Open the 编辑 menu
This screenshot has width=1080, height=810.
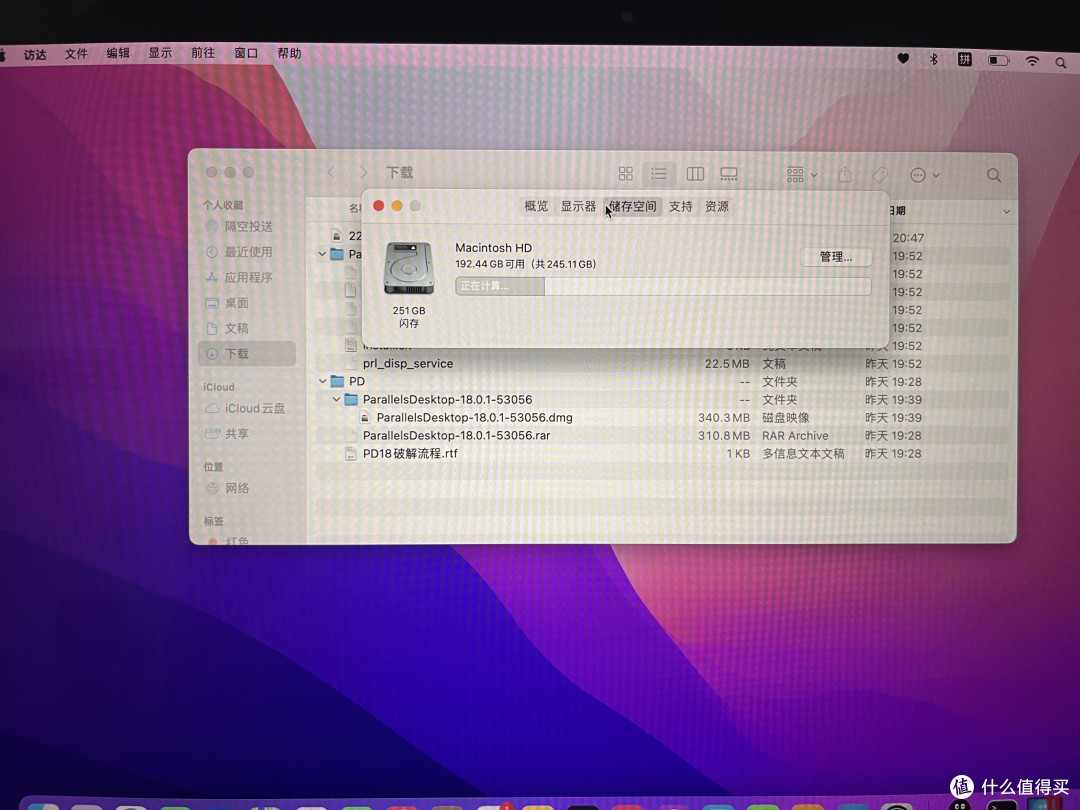click(118, 53)
